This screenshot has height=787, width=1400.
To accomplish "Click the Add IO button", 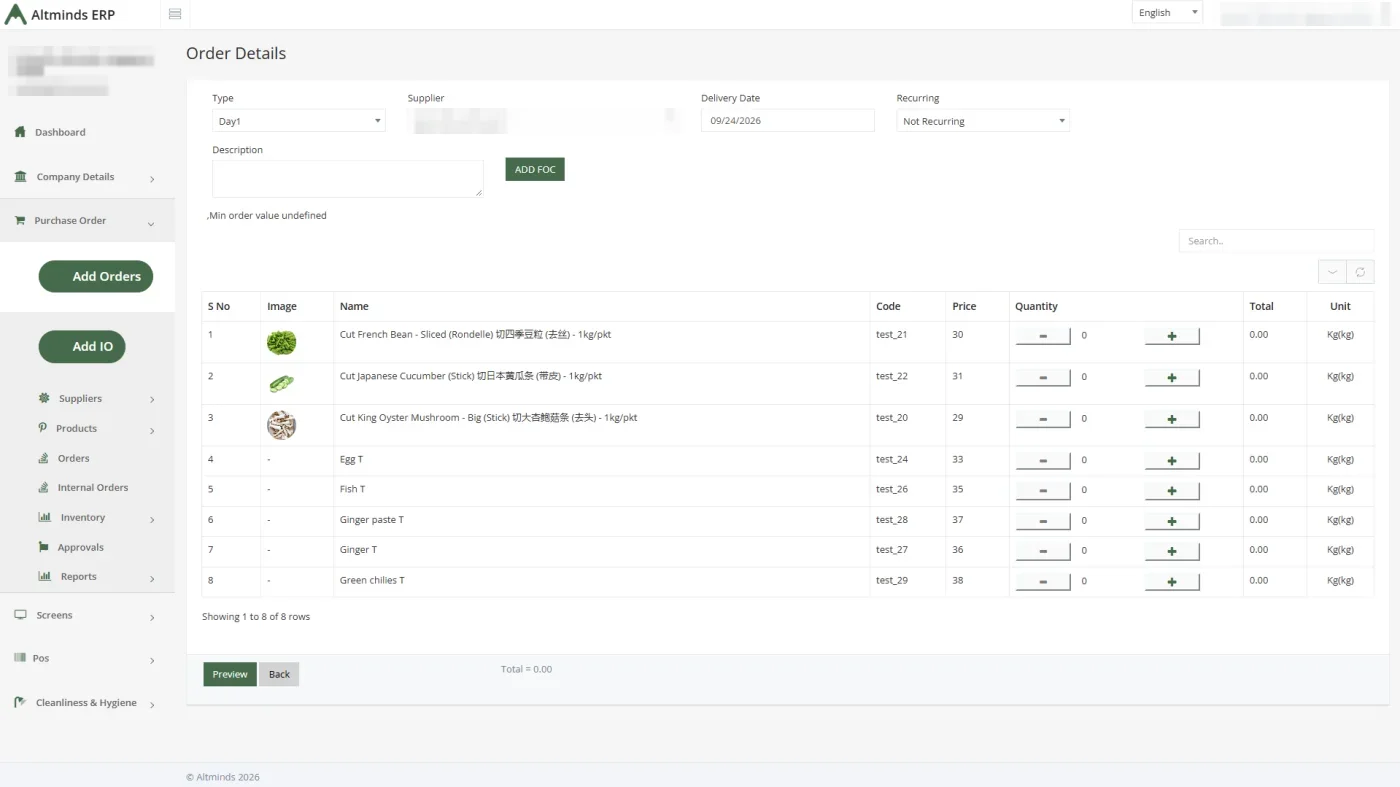I will click(82, 347).
